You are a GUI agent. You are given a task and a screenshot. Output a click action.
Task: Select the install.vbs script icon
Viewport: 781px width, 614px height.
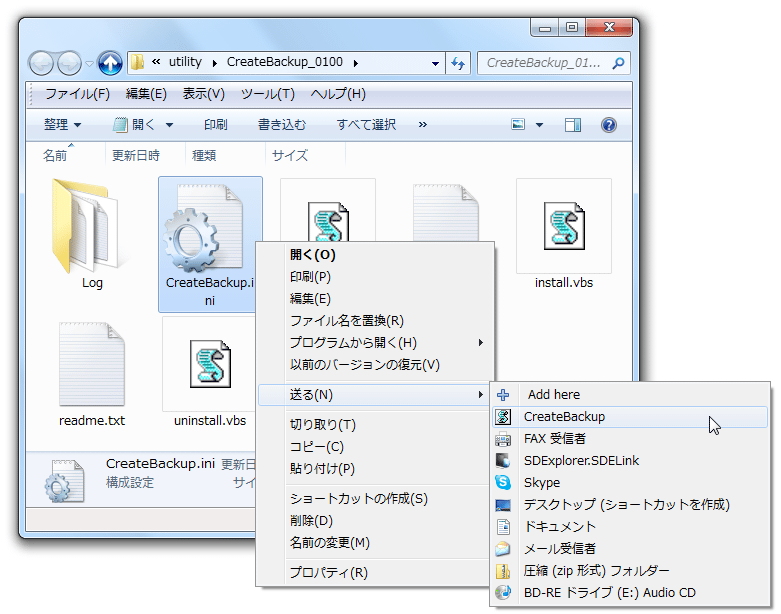click(x=564, y=226)
